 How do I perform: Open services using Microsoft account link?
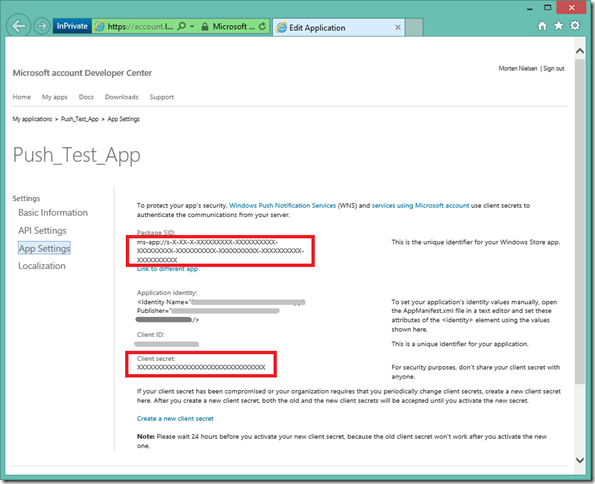click(420, 205)
